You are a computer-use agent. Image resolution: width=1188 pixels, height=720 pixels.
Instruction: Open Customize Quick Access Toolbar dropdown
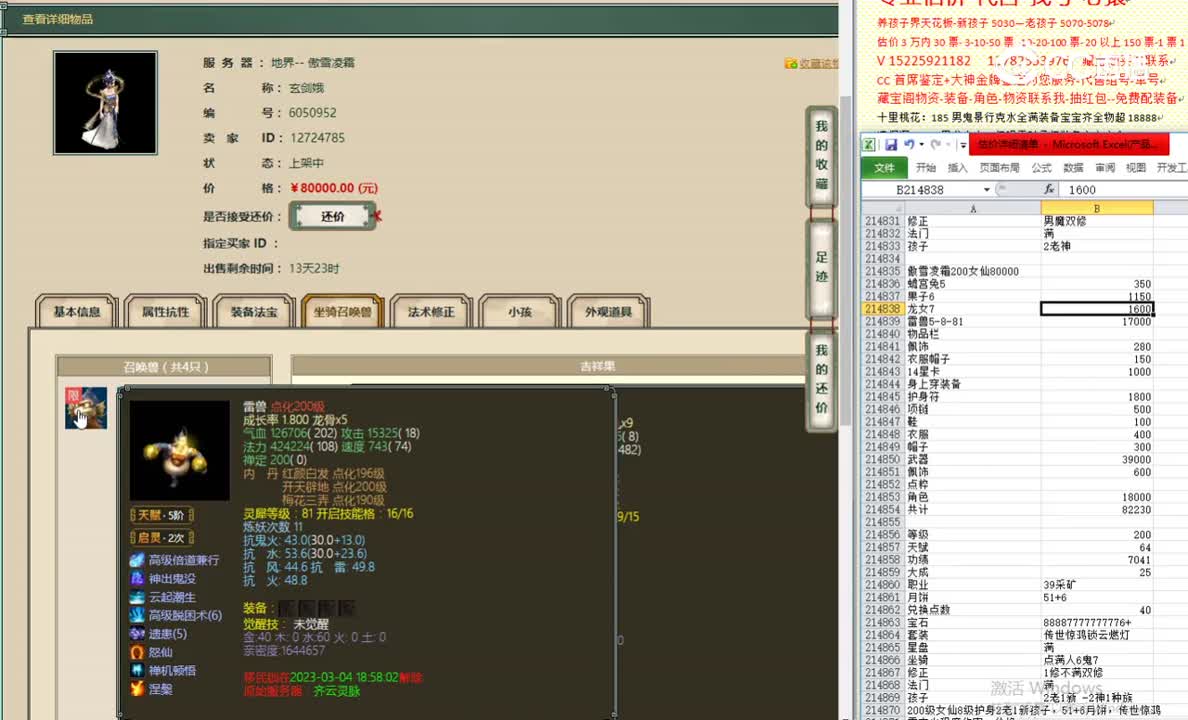coord(963,145)
